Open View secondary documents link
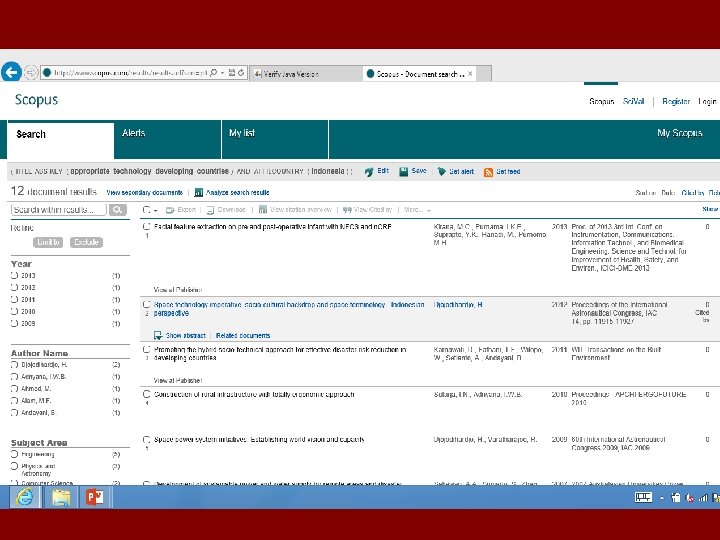The image size is (720, 540). pos(144,192)
